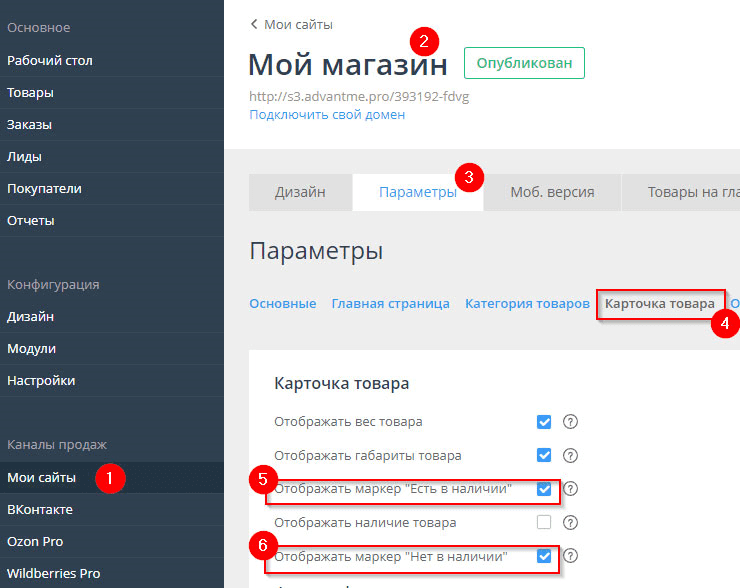Disable the 'Нет в наличии' marker checkbox
This screenshot has height=588, width=740.
click(x=544, y=556)
